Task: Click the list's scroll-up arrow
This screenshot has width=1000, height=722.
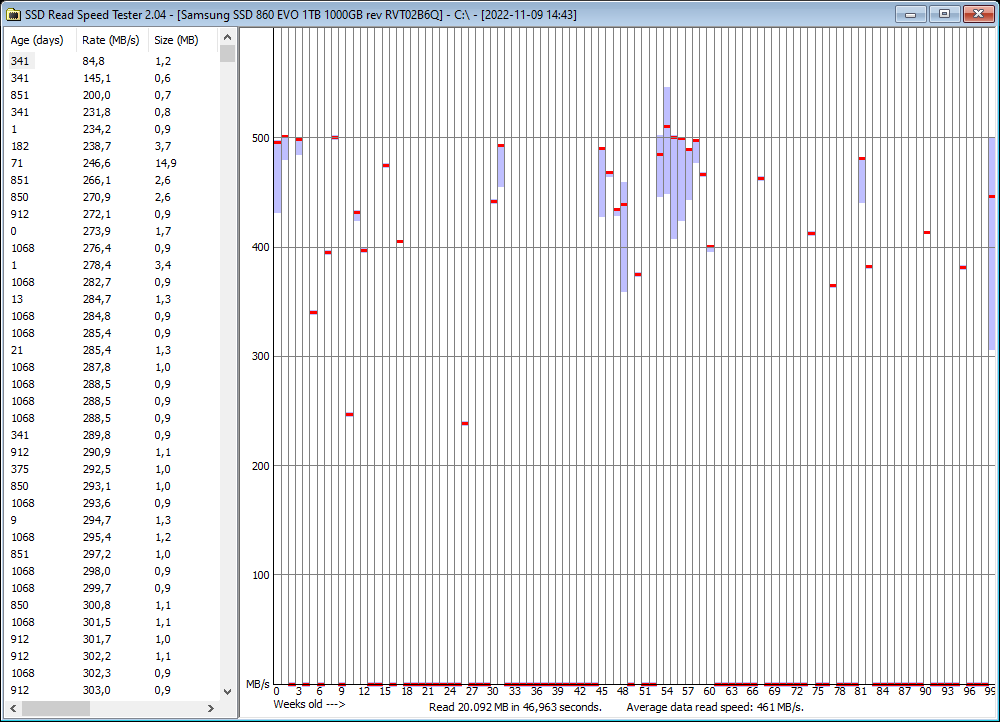Action: (227, 38)
